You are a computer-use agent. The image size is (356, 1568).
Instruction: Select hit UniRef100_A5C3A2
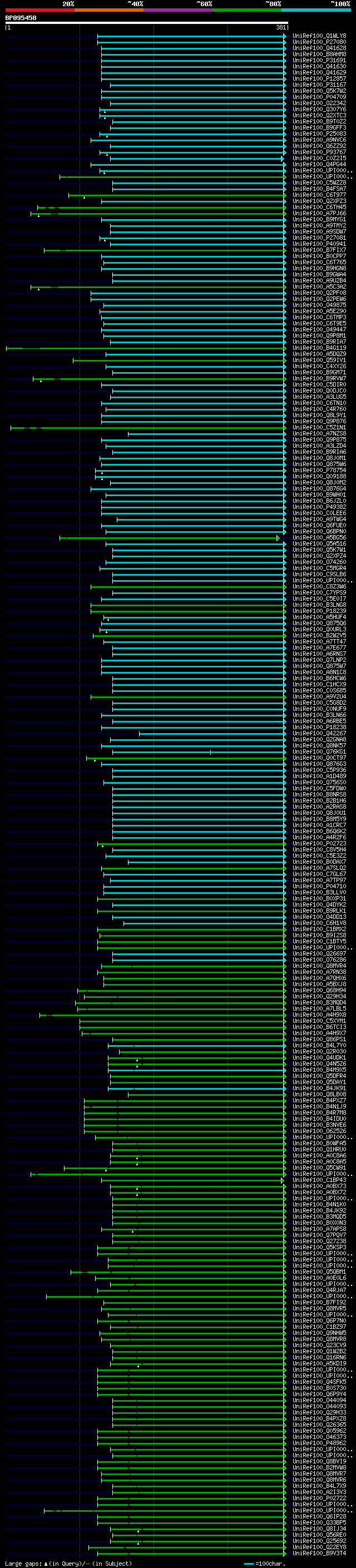click(319, 286)
